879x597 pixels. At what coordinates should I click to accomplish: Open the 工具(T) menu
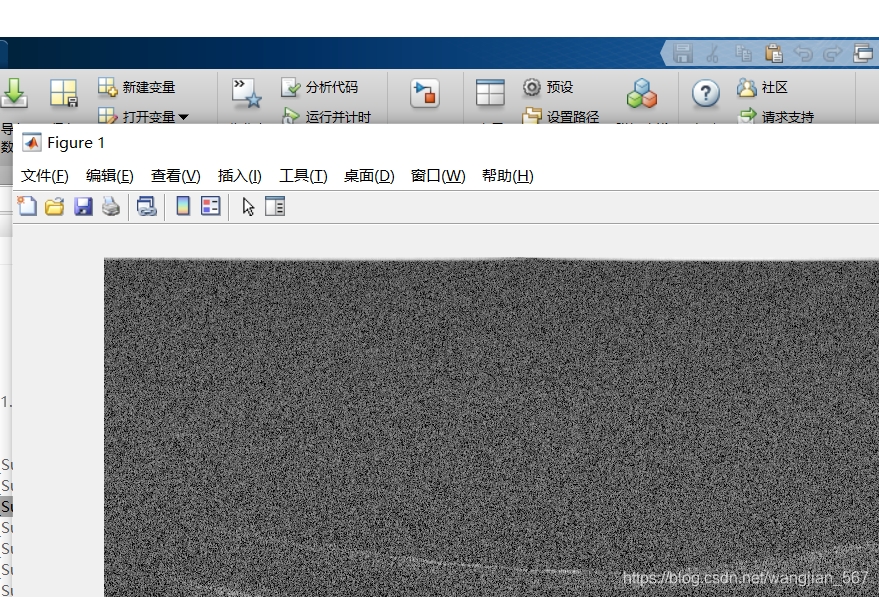tap(303, 176)
